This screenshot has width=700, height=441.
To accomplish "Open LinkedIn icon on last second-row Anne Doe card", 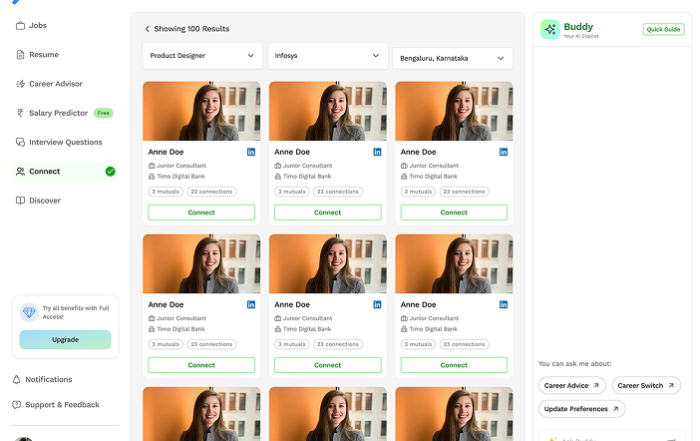I will tap(503, 305).
